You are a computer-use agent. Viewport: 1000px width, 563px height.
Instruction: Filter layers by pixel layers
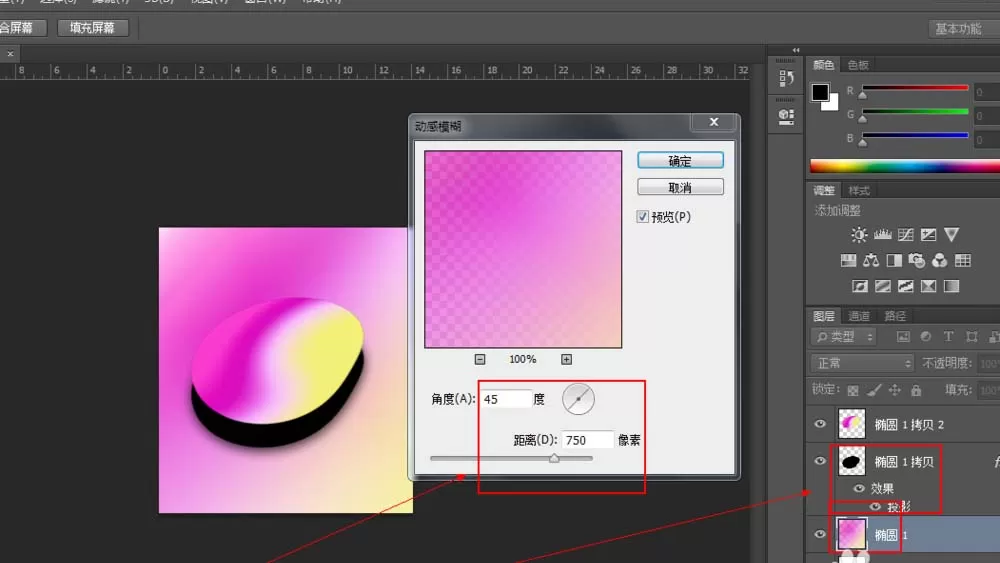(903, 337)
